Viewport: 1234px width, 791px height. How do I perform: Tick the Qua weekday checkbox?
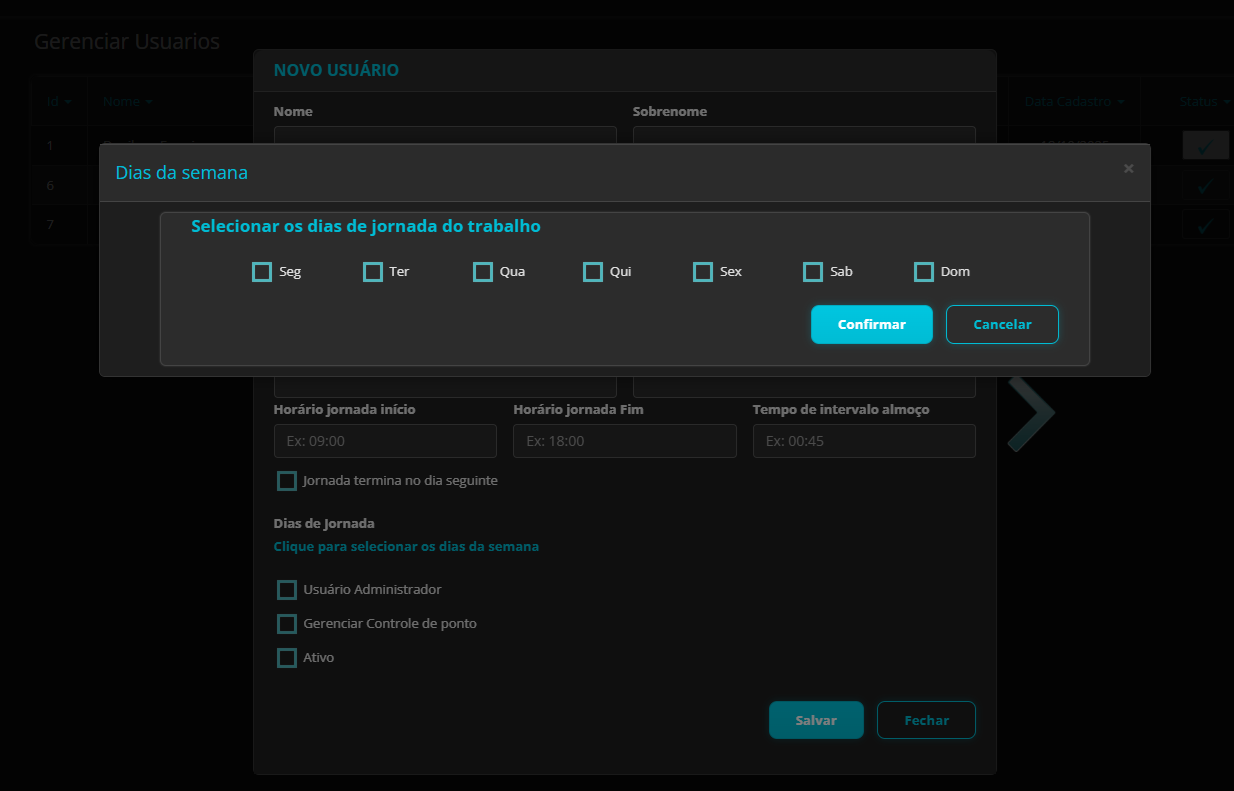tap(483, 272)
